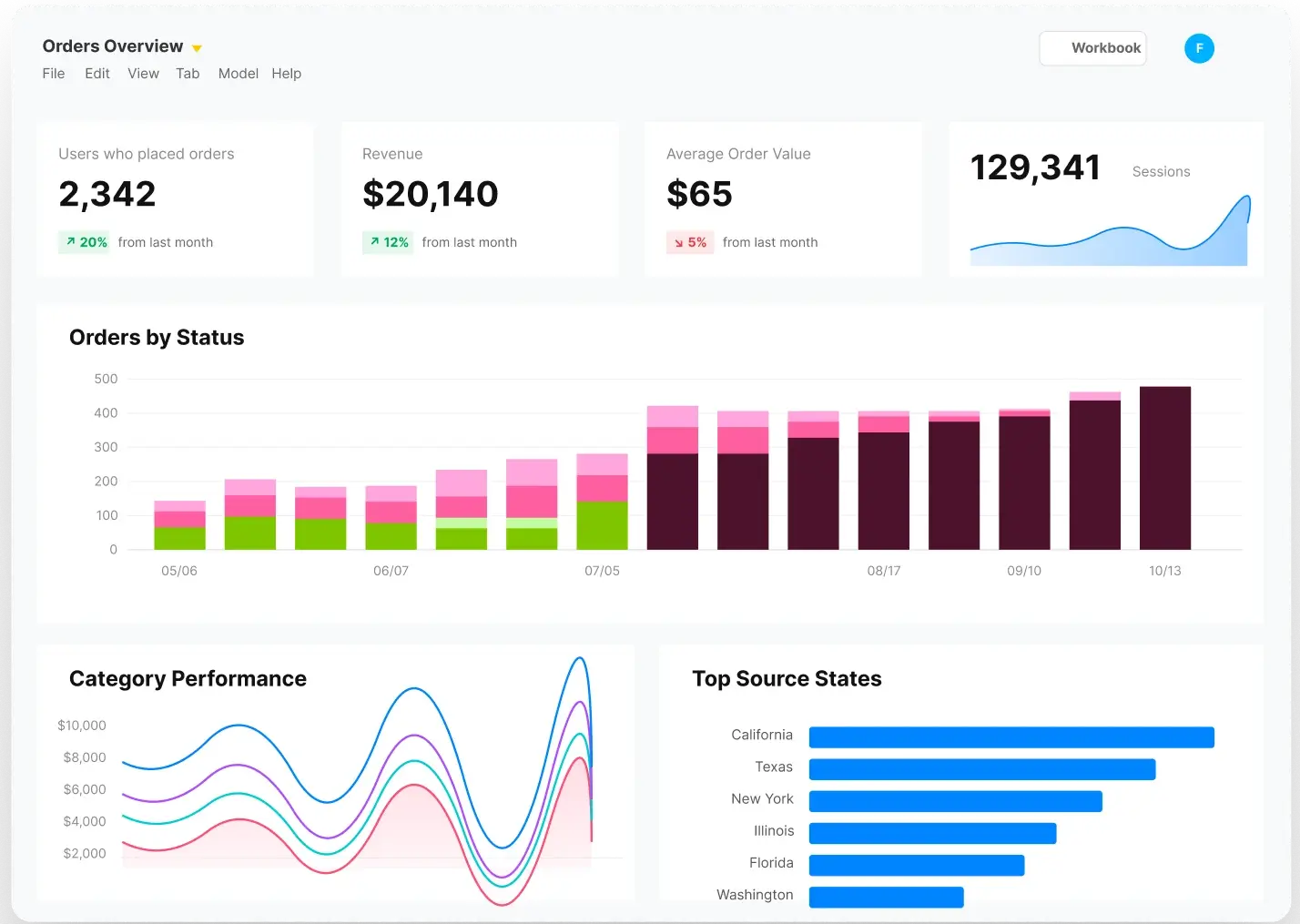Click the $2,000 axis label
Viewport: 1300px width, 924px height.
[85, 853]
